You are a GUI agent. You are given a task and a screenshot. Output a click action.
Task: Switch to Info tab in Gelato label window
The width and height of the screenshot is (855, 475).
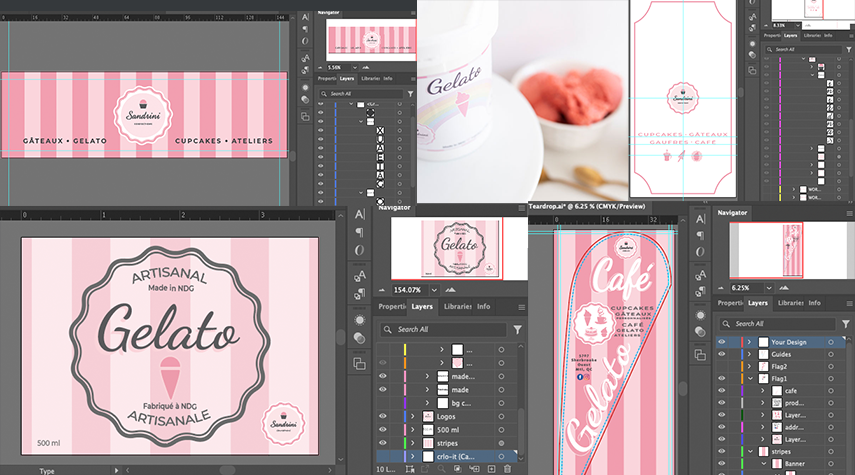[484, 306]
